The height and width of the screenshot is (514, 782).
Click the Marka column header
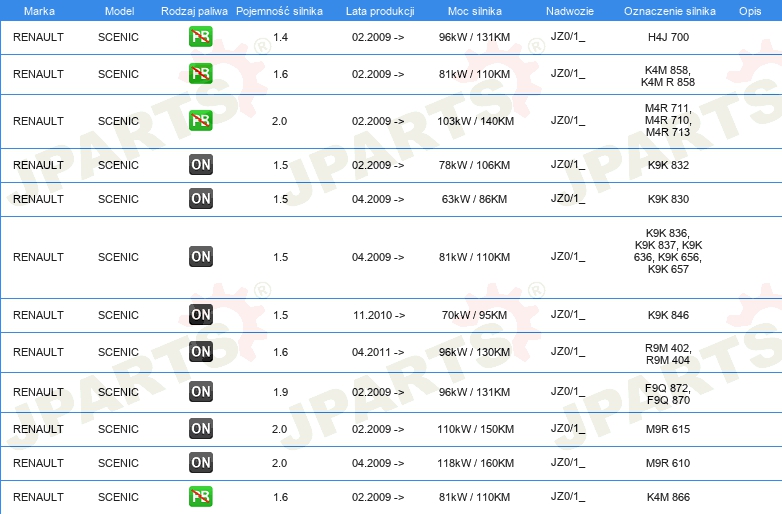click(x=39, y=11)
